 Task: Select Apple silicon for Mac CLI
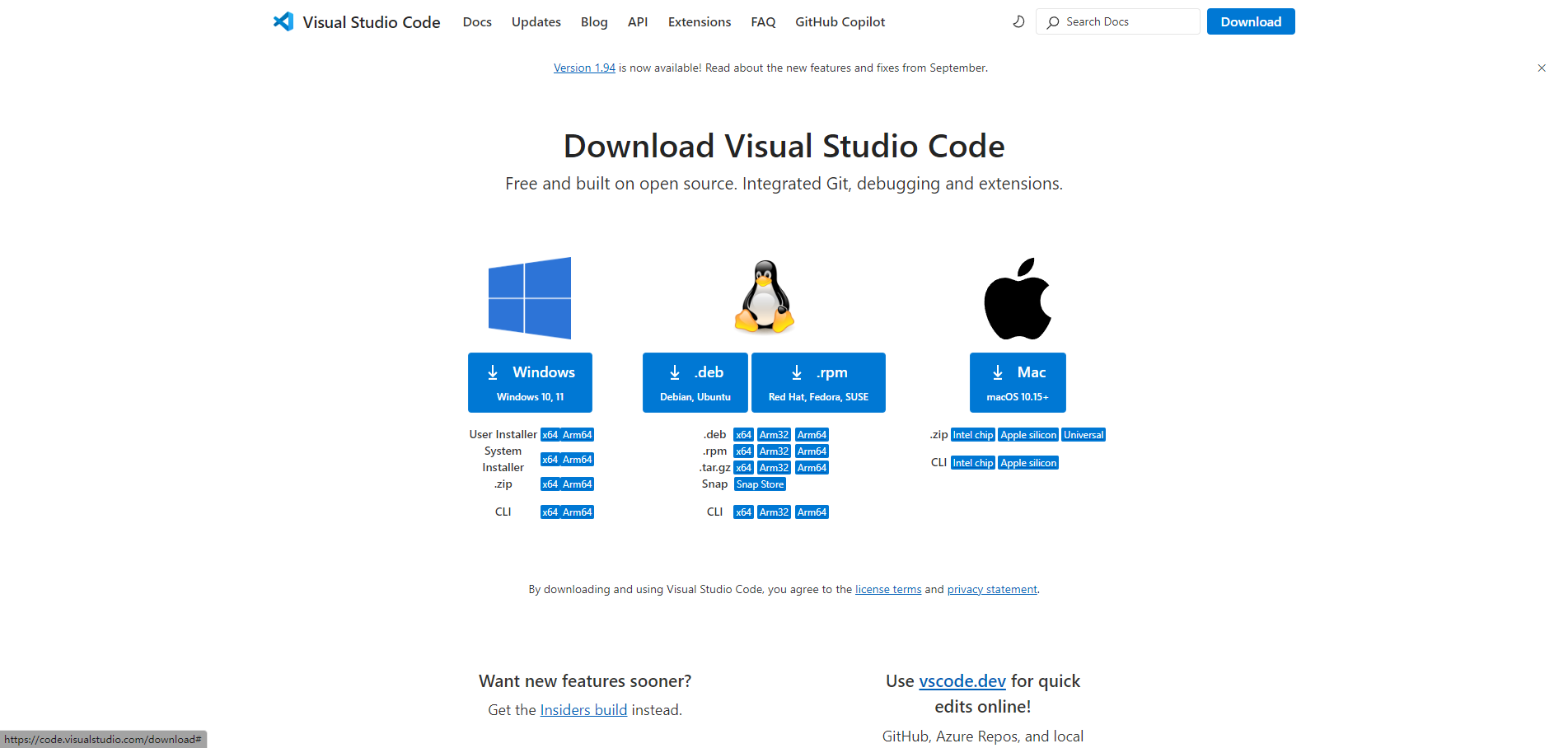click(1028, 463)
